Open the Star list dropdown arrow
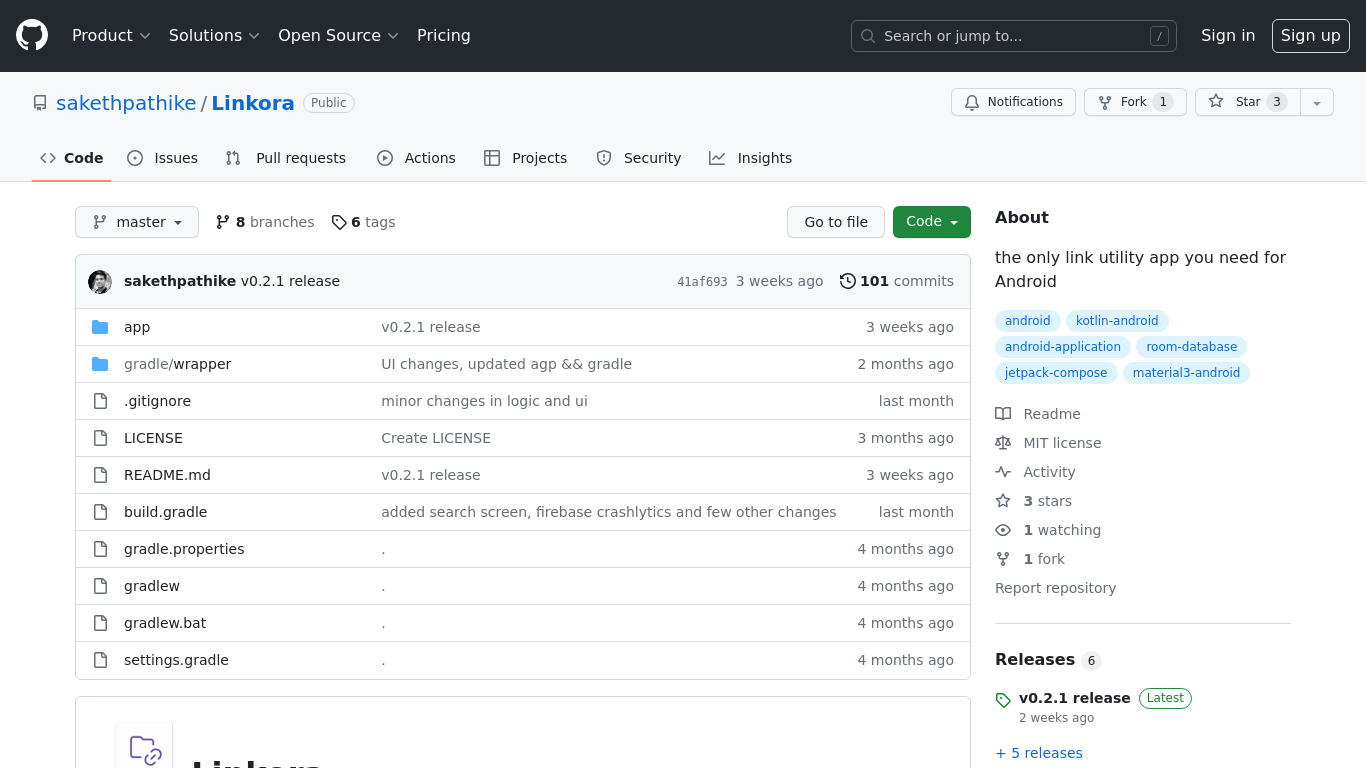1366x768 pixels. (1317, 102)
